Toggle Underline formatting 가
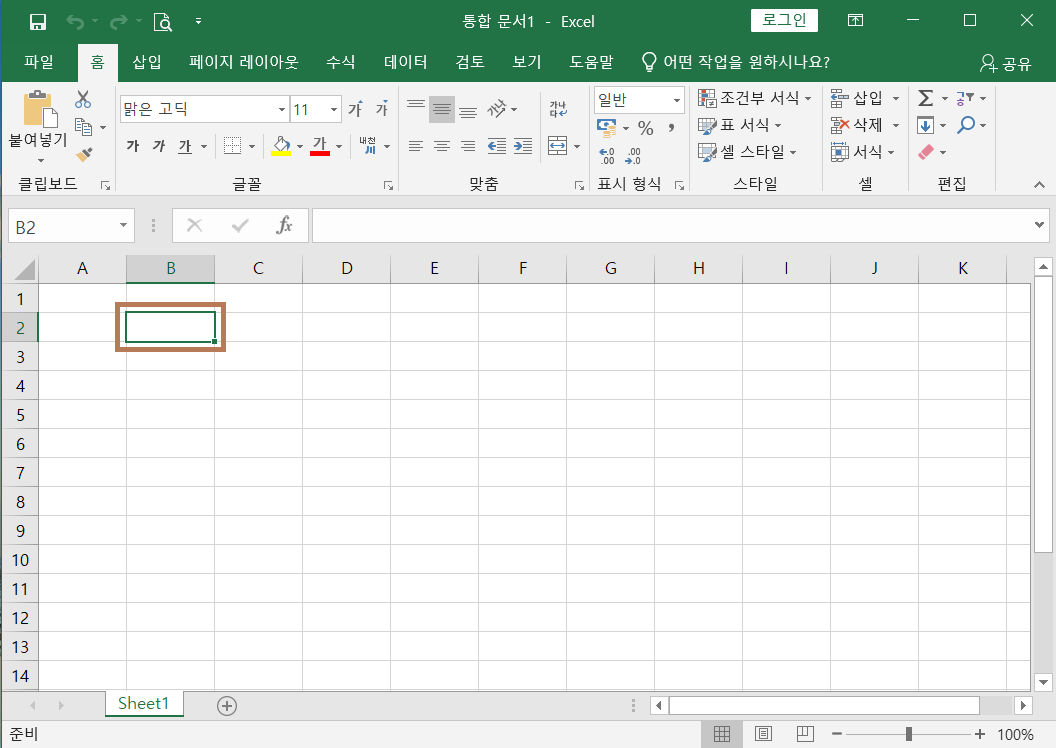 click(185, 146)
